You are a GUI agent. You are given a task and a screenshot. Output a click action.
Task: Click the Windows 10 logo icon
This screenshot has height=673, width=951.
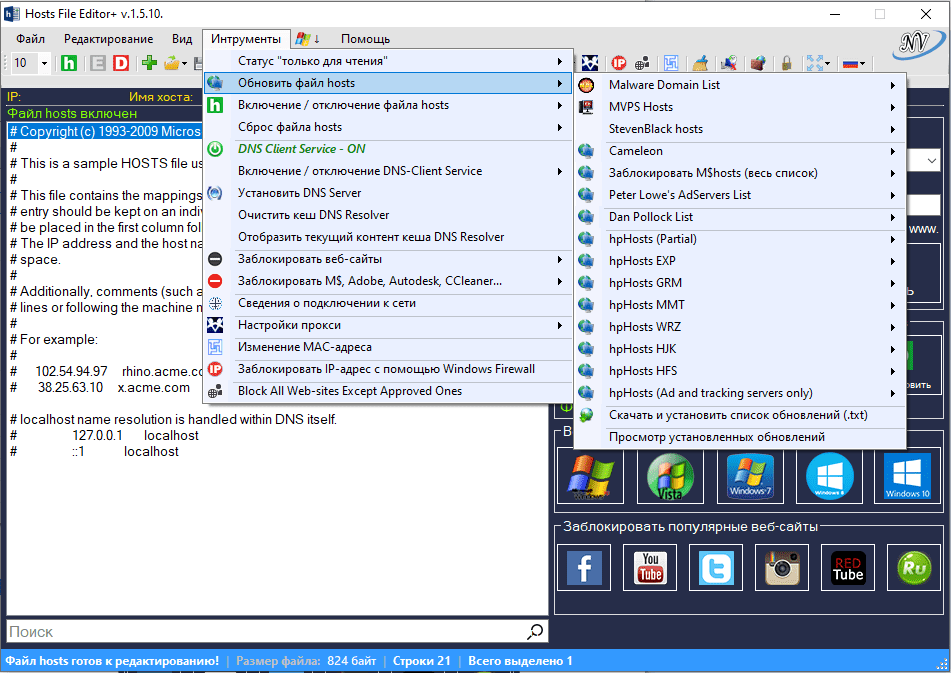(x=907, y=478)
